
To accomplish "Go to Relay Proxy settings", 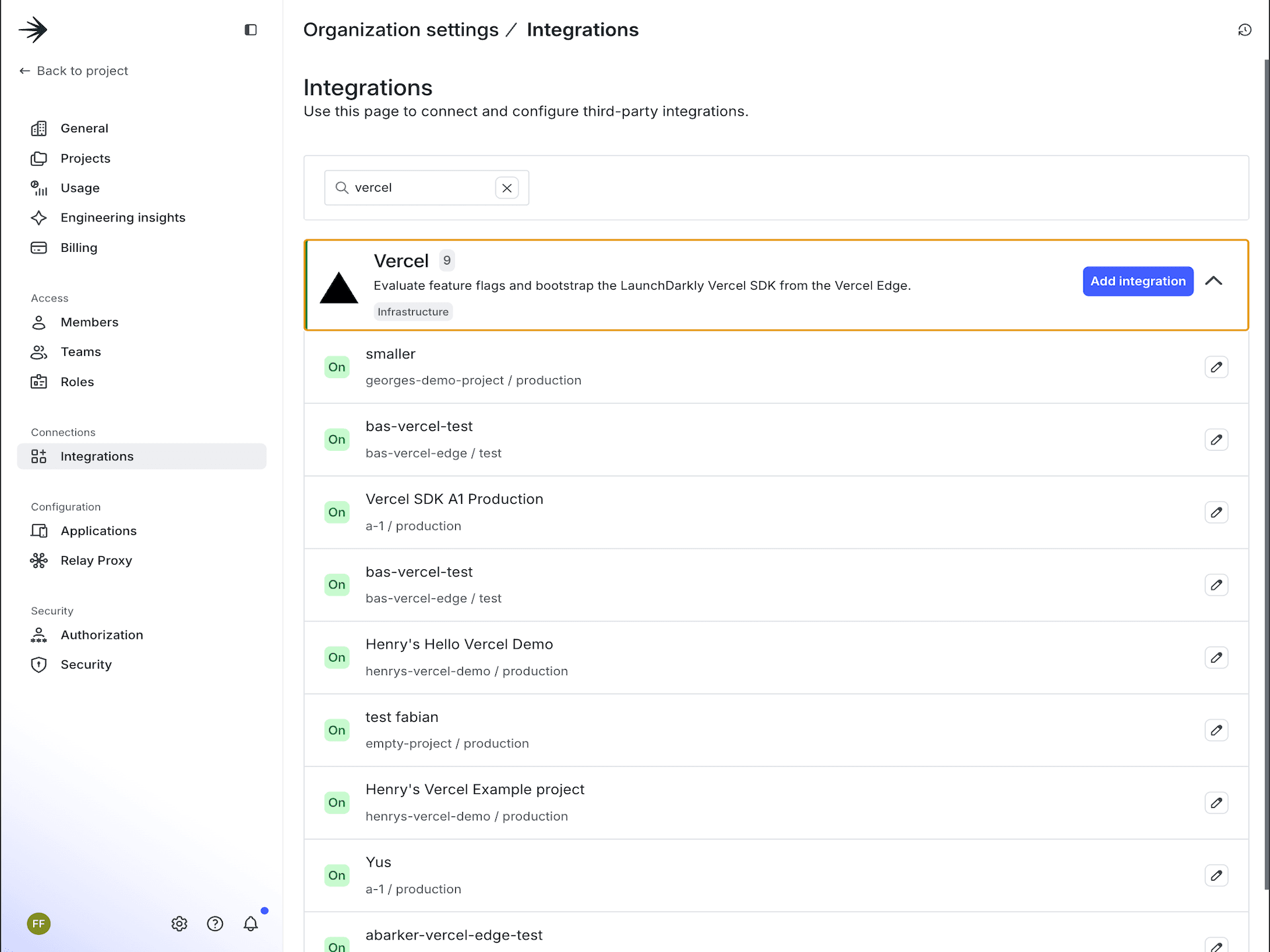I will [x=97, y=561].
